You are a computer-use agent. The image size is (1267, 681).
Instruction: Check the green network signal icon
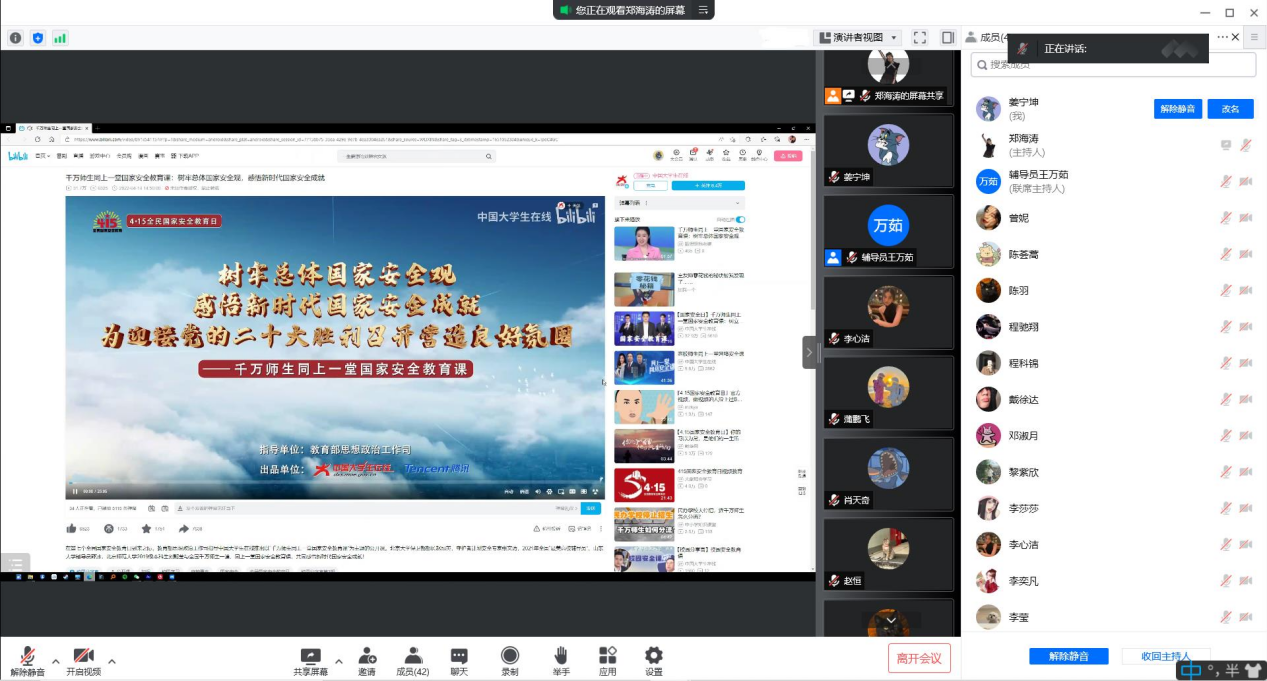(x=60, y=38)
